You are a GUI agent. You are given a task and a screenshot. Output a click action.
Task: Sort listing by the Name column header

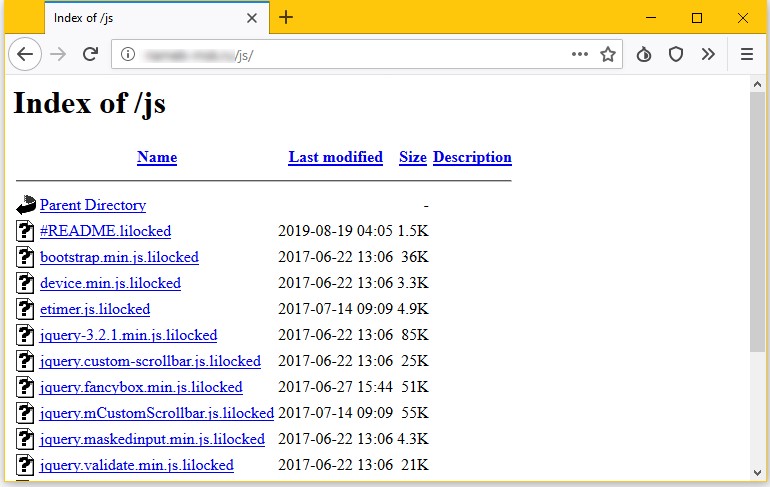tap(157, 157)
